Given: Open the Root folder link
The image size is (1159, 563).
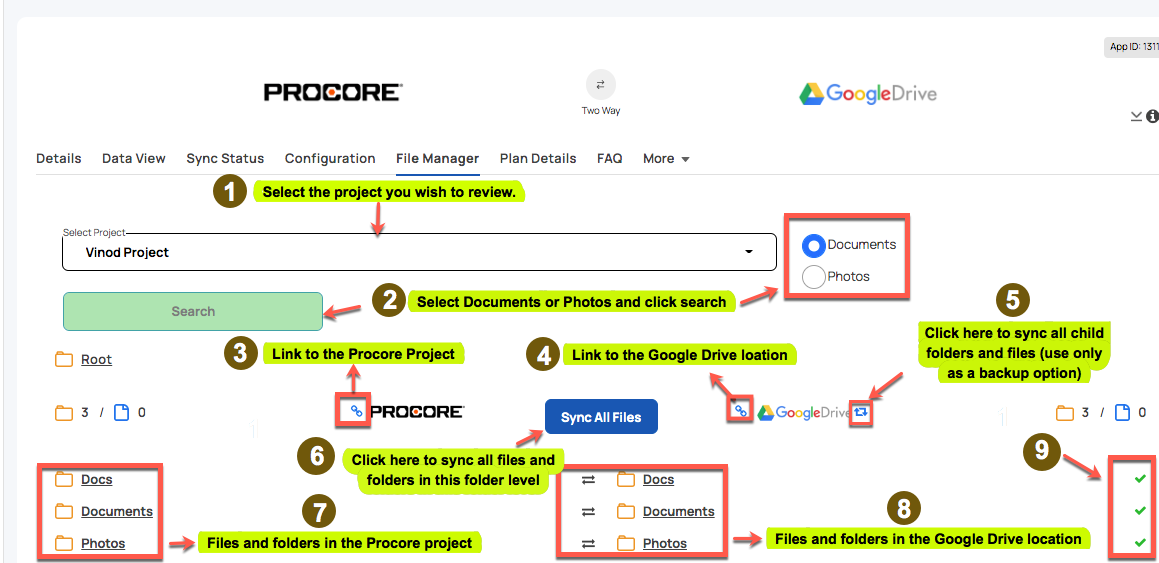Looking at the screenshot, I should click(96, 360).
